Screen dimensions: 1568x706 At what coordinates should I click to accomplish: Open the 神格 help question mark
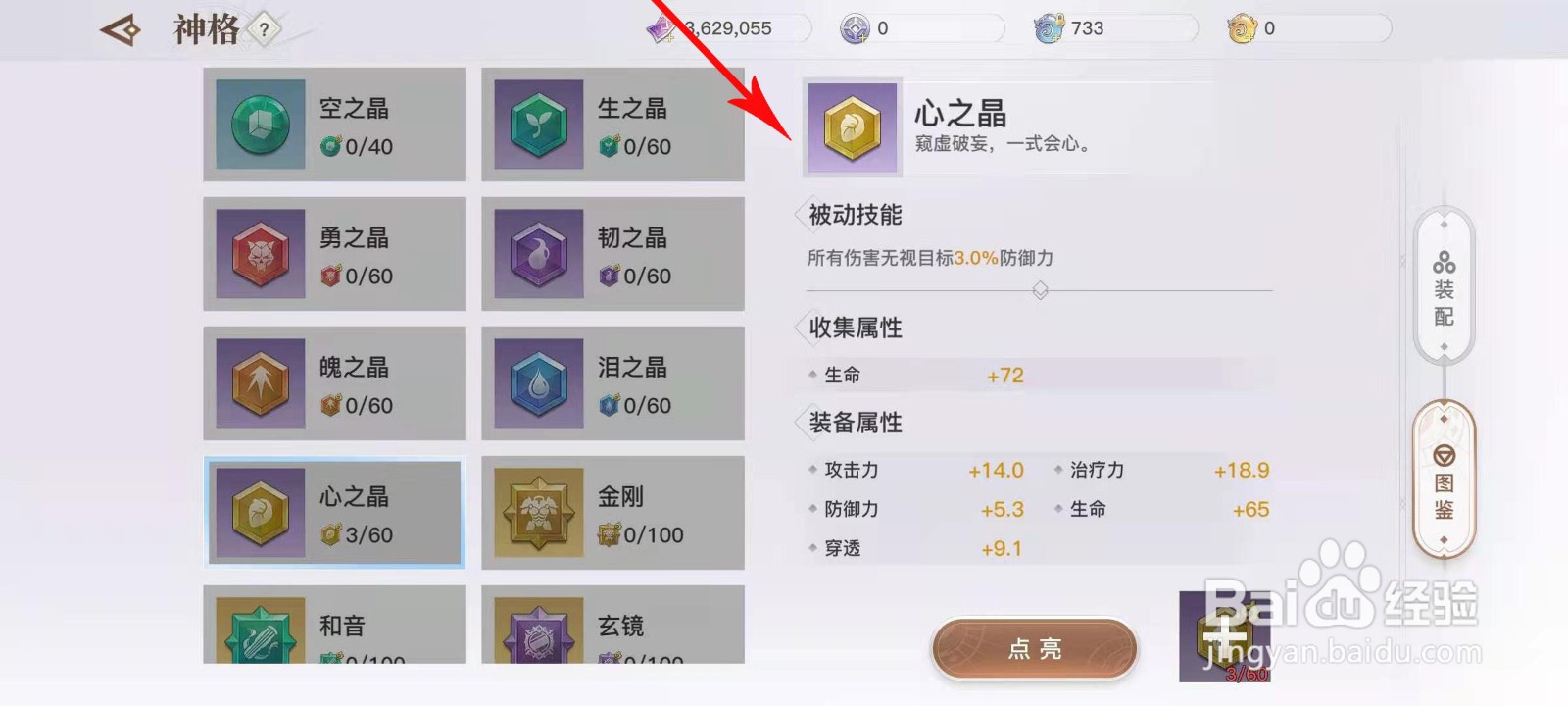point(264,29)
